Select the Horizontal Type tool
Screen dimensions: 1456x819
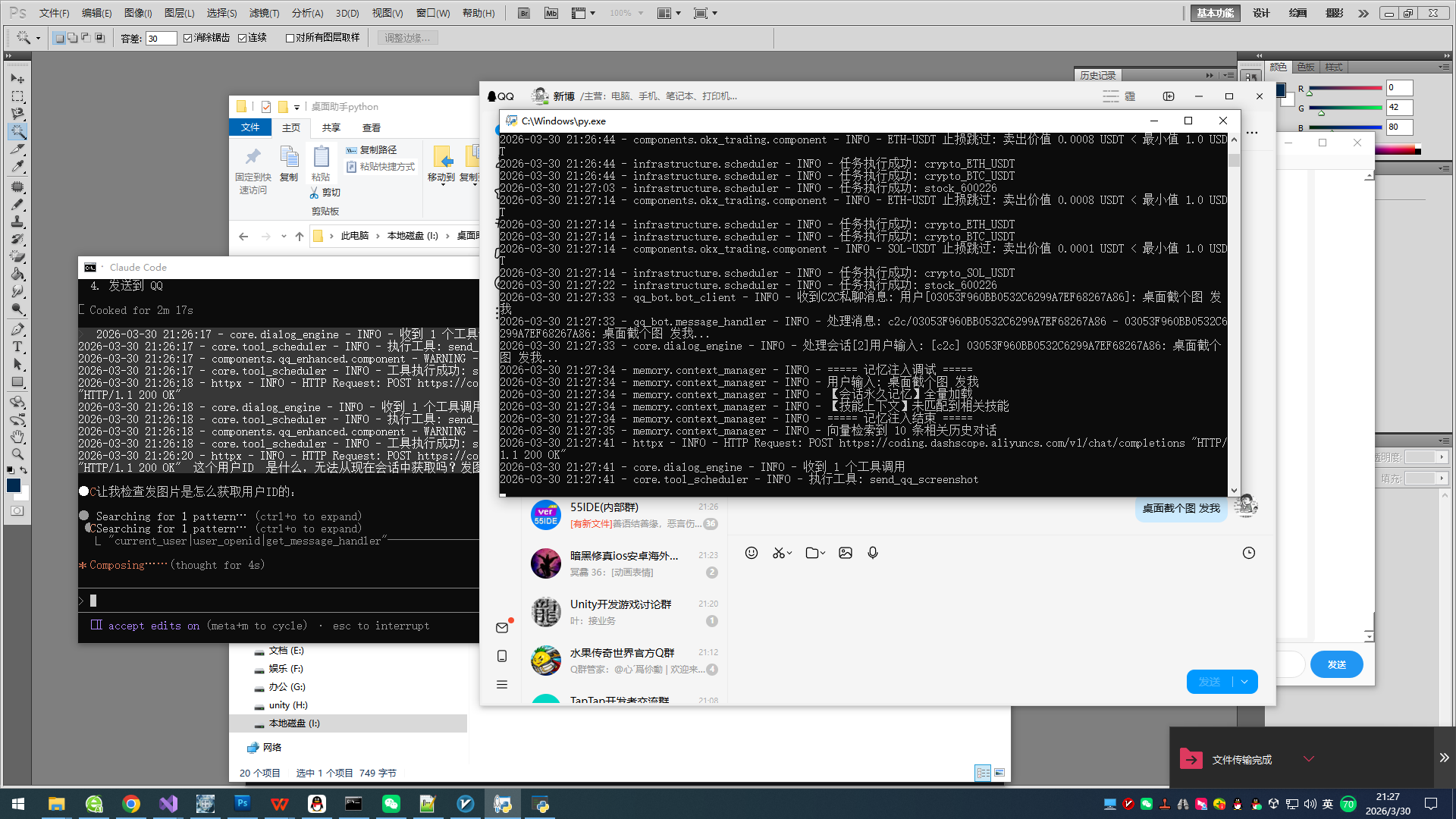(17, 347)
